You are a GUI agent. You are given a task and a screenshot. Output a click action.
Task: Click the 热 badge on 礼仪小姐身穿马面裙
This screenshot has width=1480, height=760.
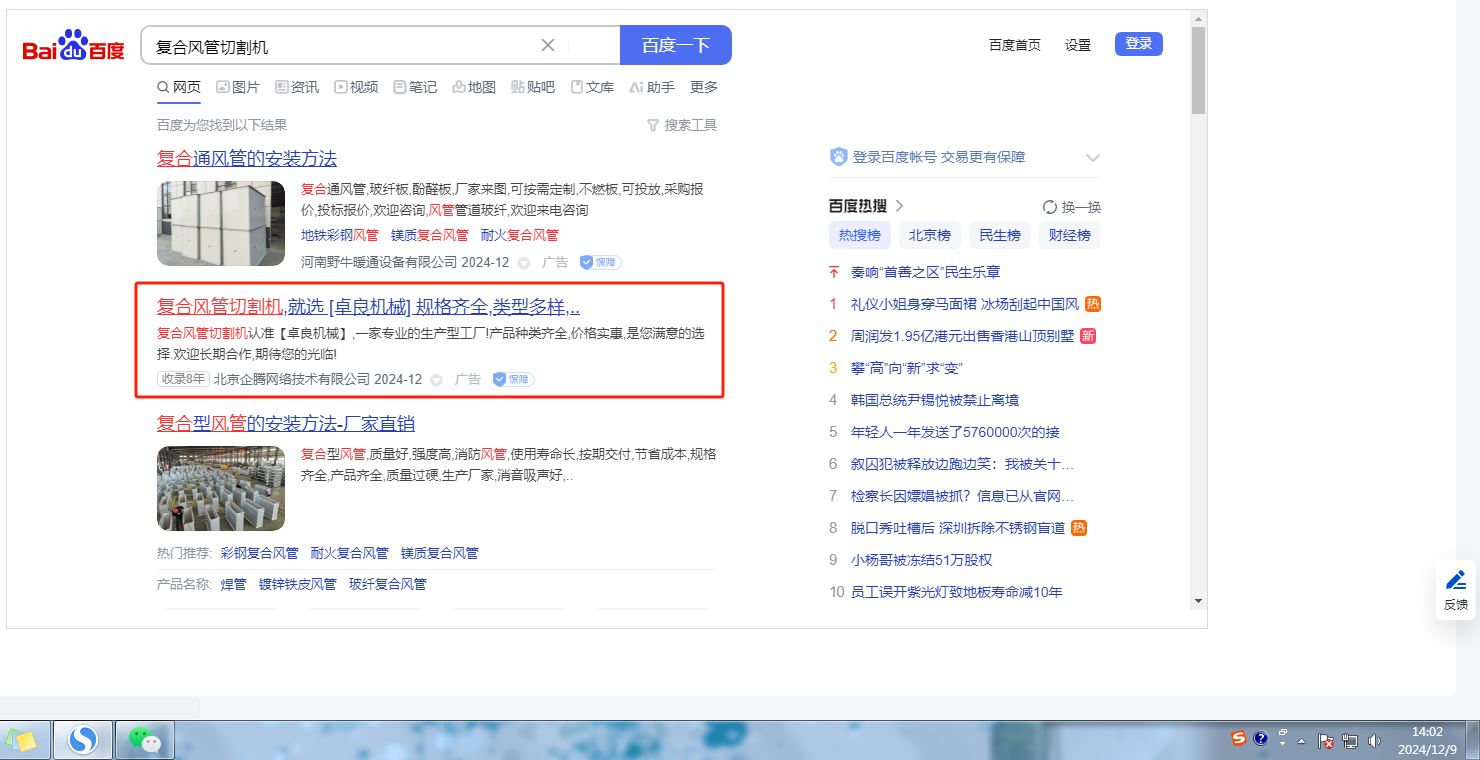1093,304
